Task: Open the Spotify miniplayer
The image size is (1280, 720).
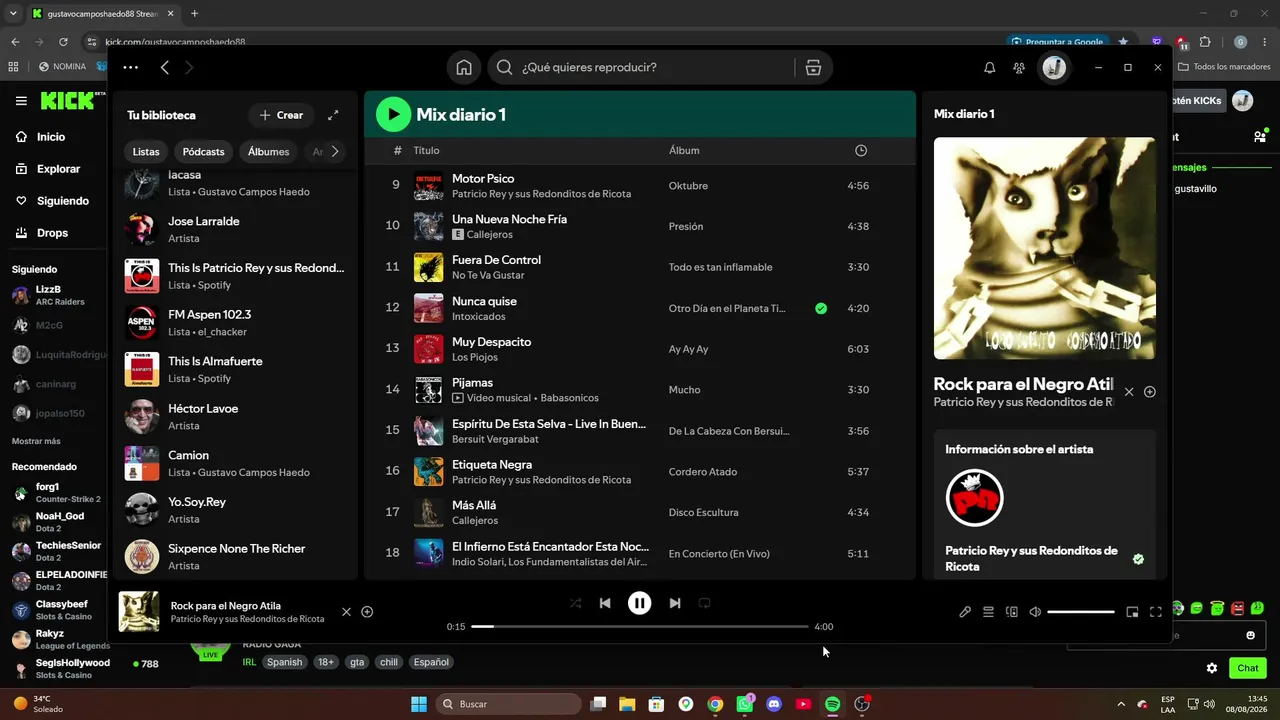Action: [x=1132, y=612]
